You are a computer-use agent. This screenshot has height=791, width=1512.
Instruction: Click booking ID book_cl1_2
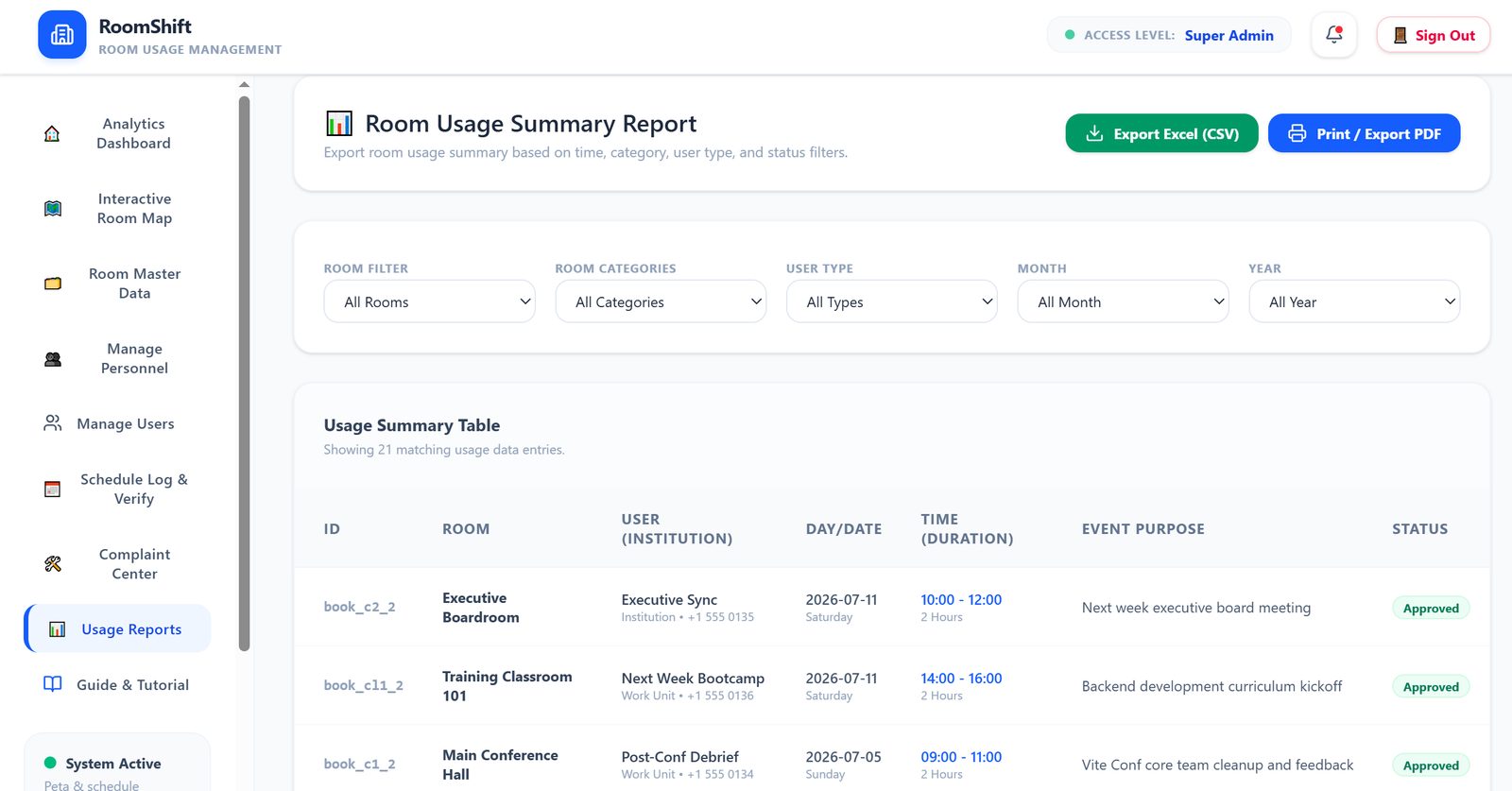tap(363, 685)
